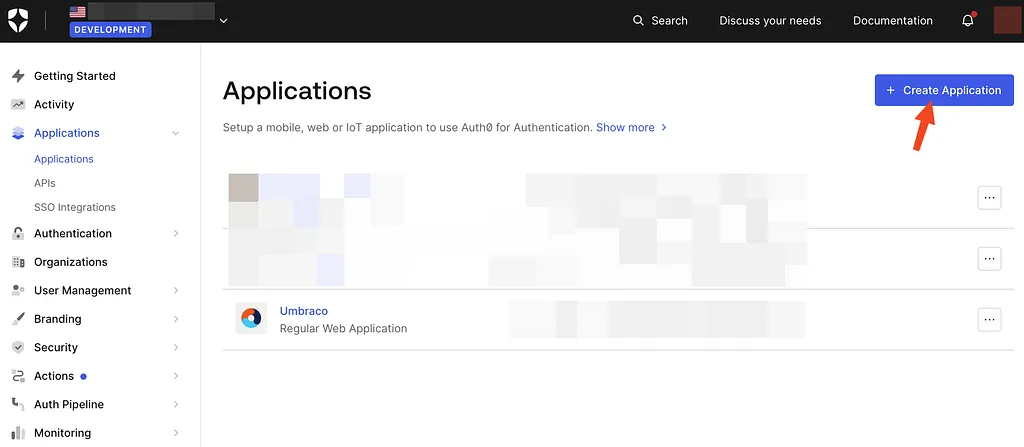Open options menu for Umbraco row
The width and height of the screenshot is (1024, 447).
[989, 320]
